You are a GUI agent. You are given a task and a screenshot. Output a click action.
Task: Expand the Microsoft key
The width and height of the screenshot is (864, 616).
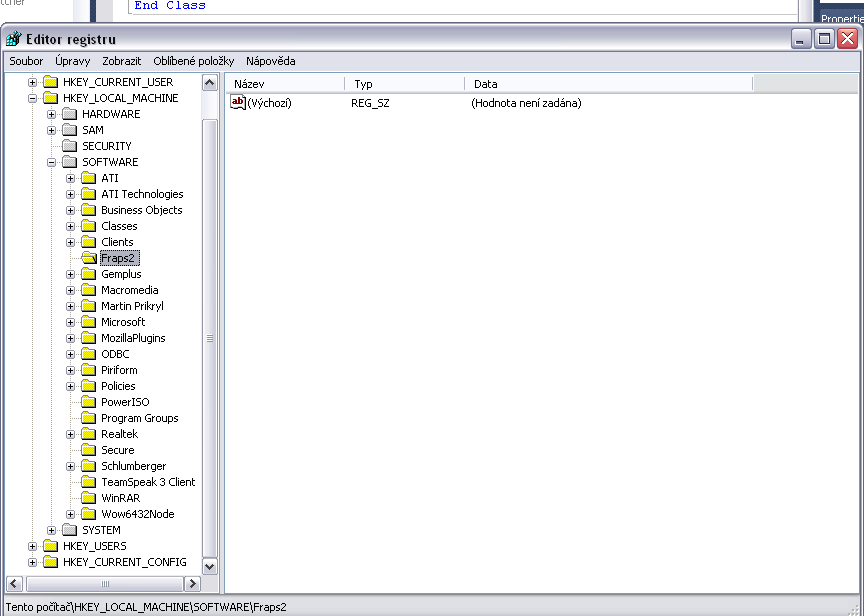tap(71, 322)
